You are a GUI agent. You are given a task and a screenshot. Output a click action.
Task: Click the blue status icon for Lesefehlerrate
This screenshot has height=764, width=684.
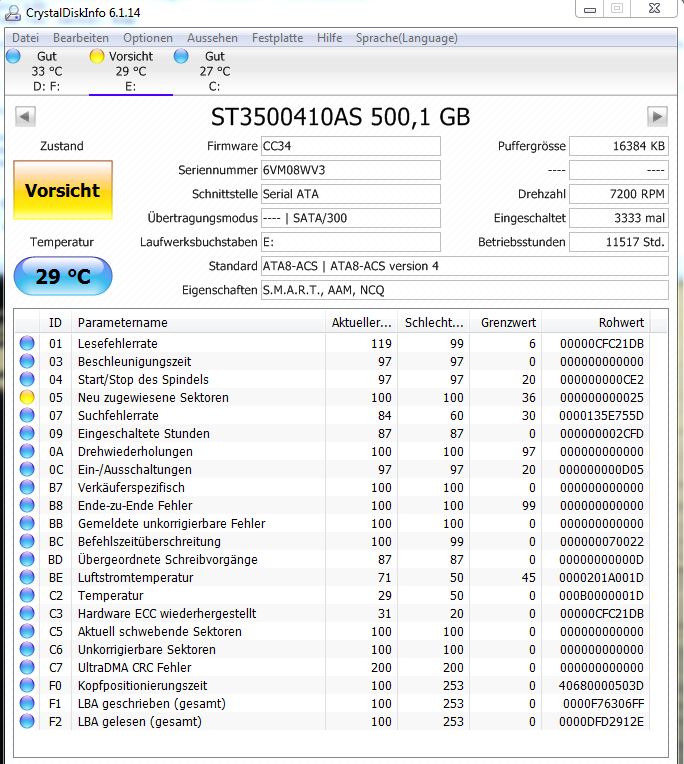point(27,343)
